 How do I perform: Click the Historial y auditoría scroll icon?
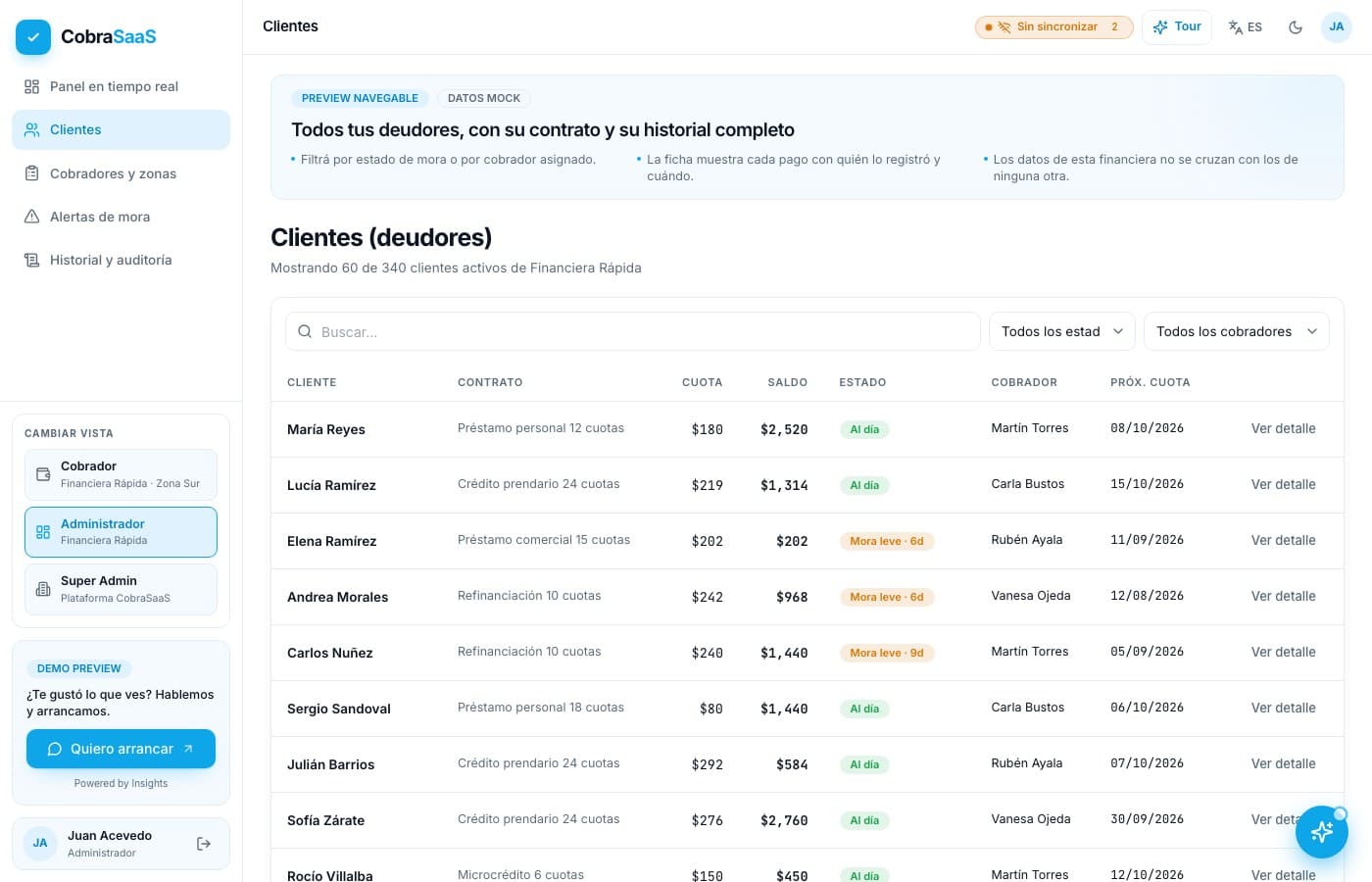tap(31, 260)
